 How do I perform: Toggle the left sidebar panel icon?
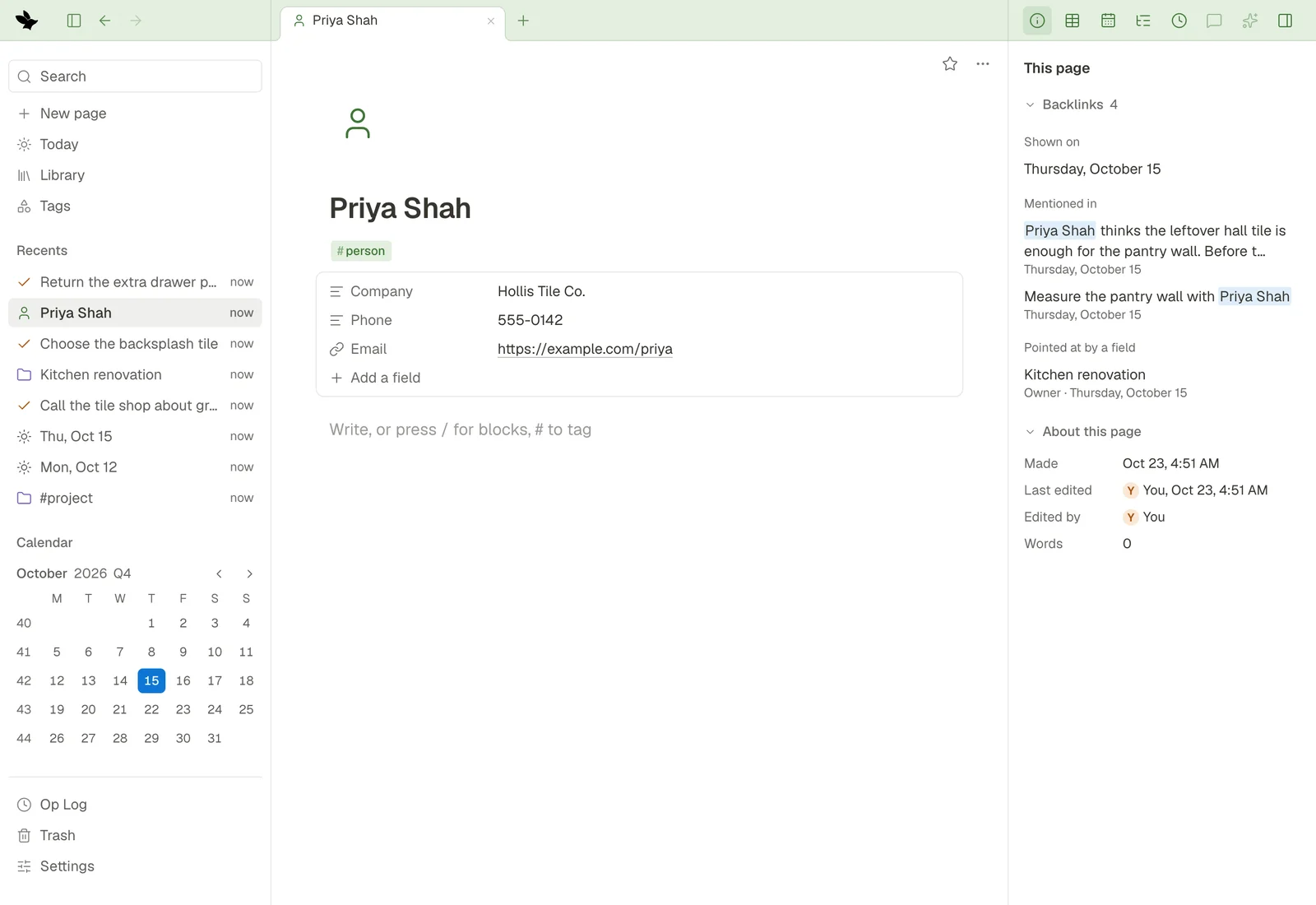pyautogui.click(x=74, y=21)
